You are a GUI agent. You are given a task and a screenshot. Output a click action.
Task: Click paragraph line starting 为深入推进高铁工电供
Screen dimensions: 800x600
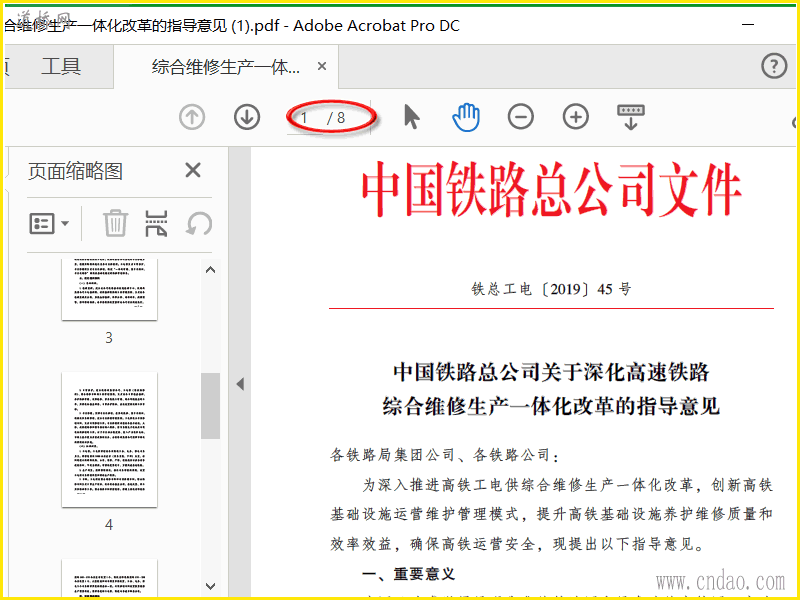tap(567, 485)
